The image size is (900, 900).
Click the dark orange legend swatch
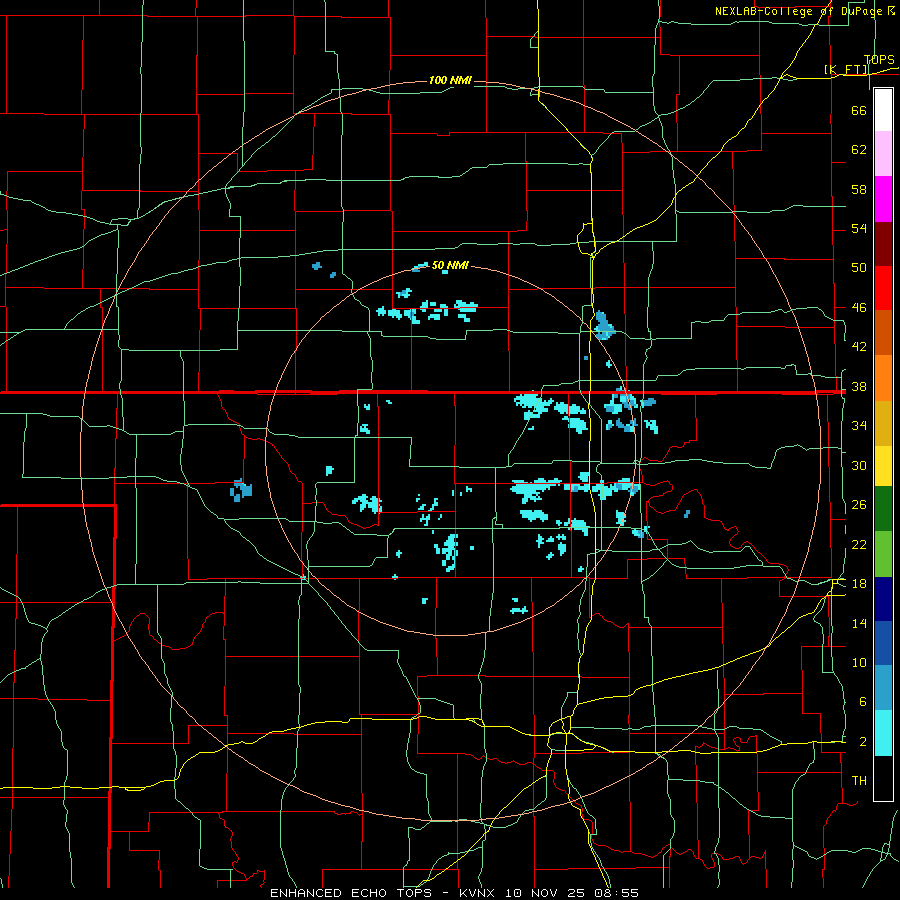[x=883, y=332]
